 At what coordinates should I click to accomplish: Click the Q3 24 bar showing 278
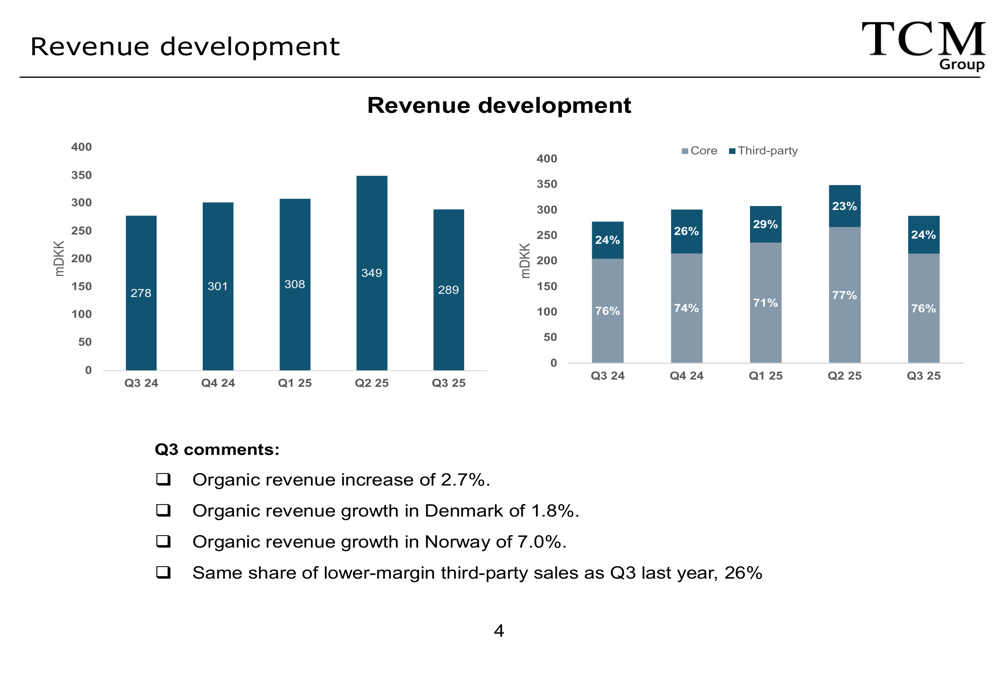coord(141,293)
